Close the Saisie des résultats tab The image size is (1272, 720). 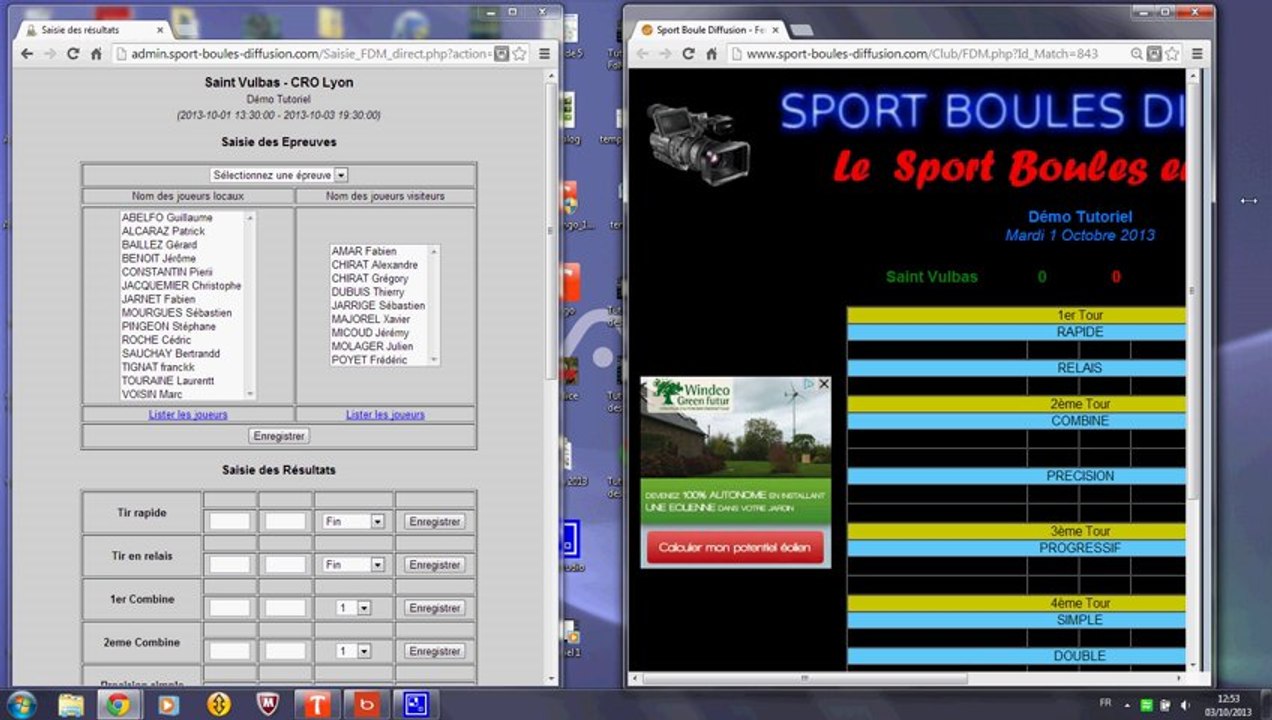(161, 30)
